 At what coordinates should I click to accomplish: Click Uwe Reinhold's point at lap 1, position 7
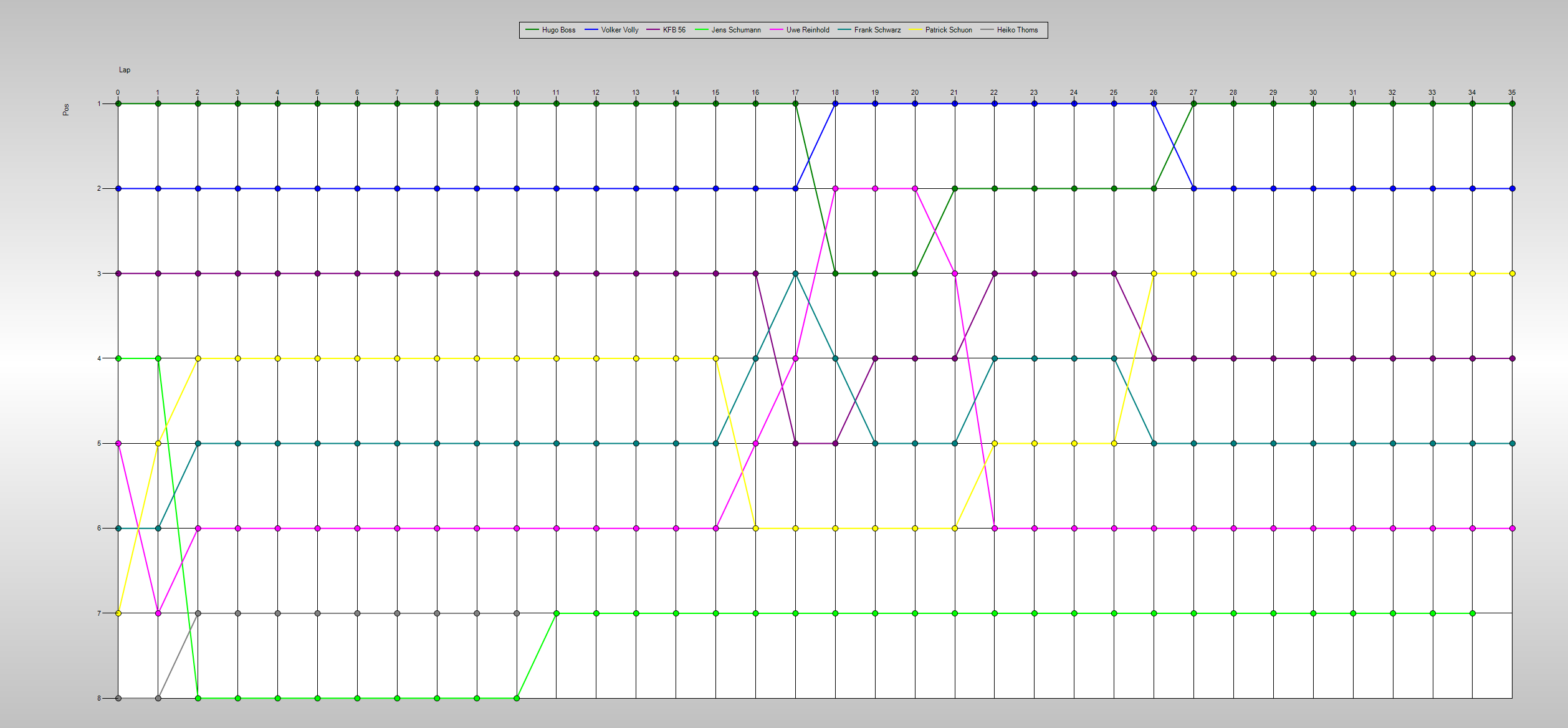click(158, 613)
